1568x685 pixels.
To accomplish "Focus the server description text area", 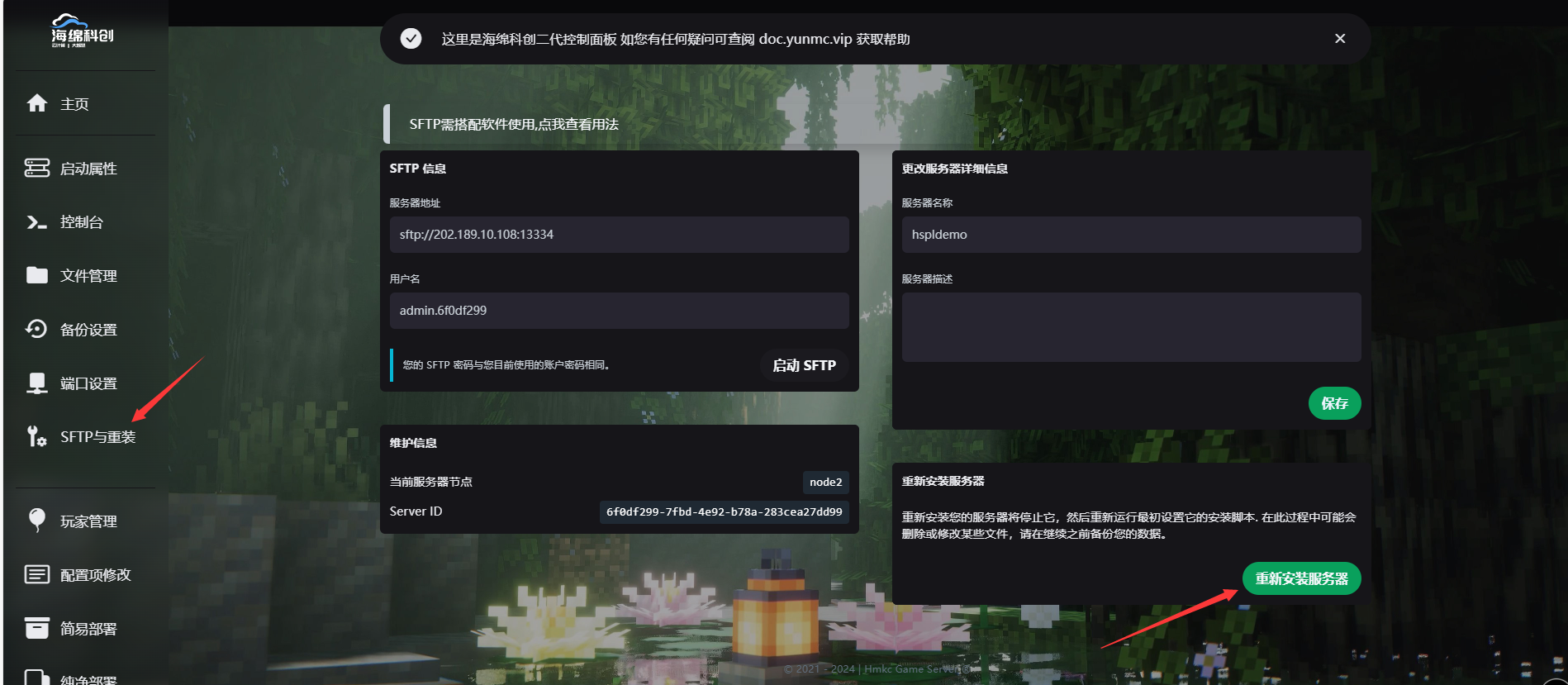I will click(1130, 326).
